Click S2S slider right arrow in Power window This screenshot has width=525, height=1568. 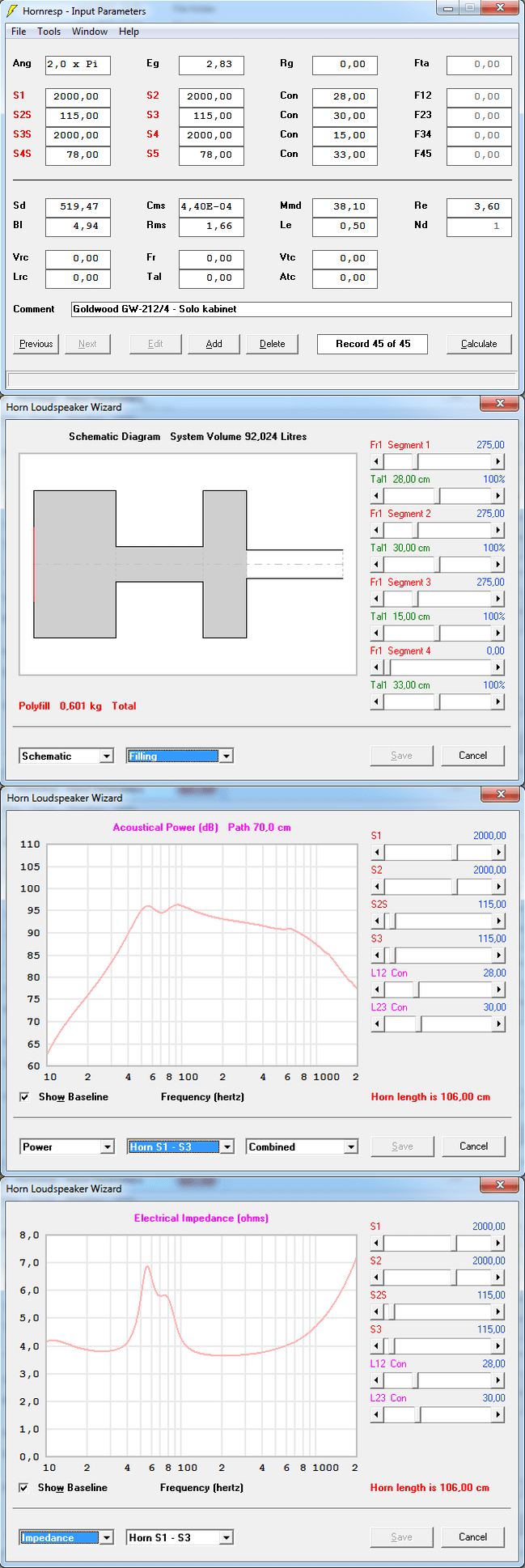tap(499, 921)
